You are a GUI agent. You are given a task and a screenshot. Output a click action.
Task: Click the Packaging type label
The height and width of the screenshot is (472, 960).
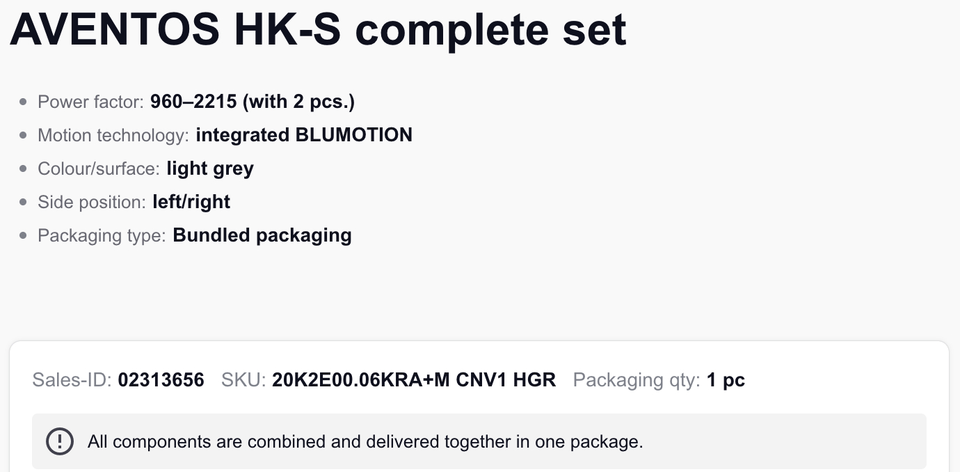click(102, 236)
